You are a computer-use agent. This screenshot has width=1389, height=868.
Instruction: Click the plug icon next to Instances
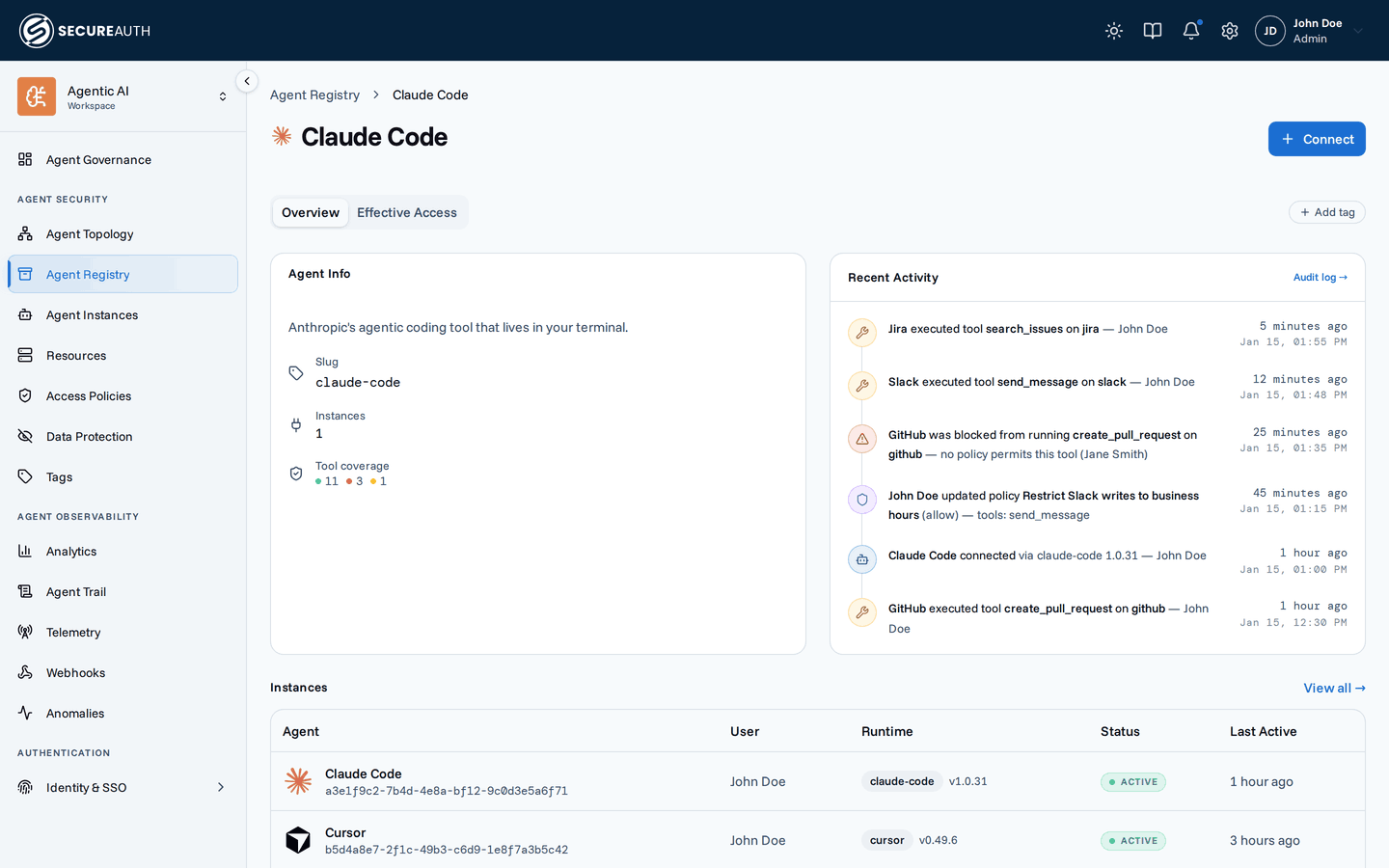tap(296, 425)
